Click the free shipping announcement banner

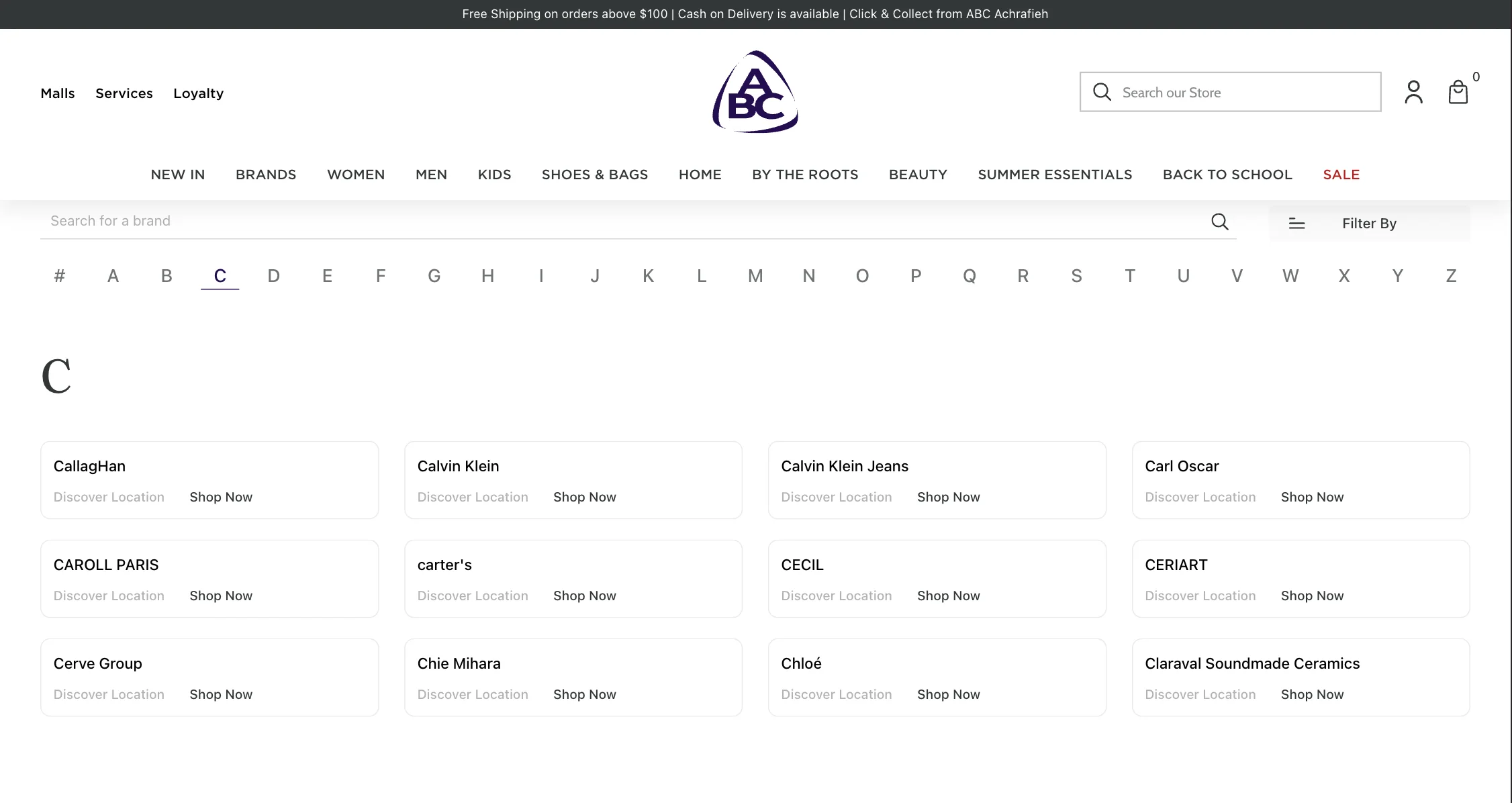pos(755,14)
